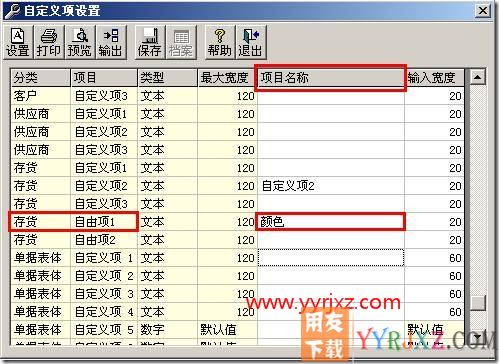Select the 客户 category cell
499x364 pixels.
coord(41,96)
